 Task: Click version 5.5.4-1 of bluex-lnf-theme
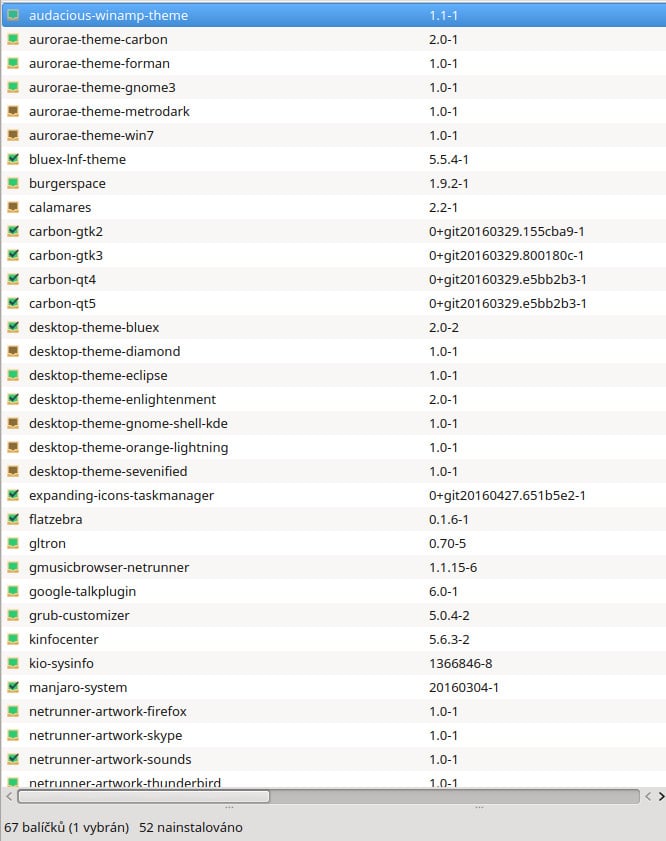(x=449, y=159)
